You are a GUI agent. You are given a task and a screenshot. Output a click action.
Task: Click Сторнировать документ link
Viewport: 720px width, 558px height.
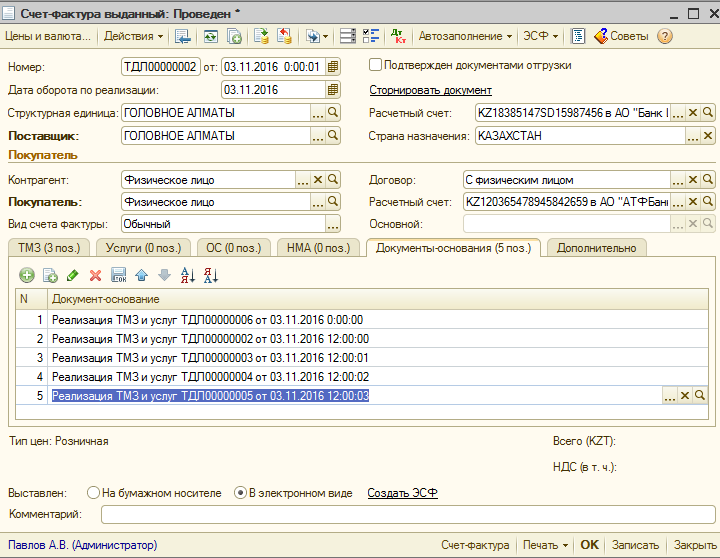click(x=430, y=90)
